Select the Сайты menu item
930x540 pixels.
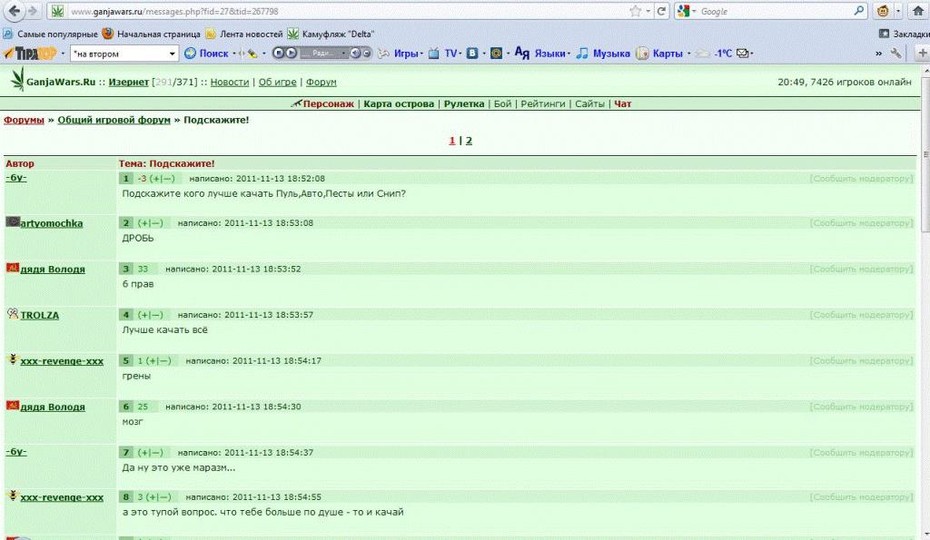click(x=590, y=104)
